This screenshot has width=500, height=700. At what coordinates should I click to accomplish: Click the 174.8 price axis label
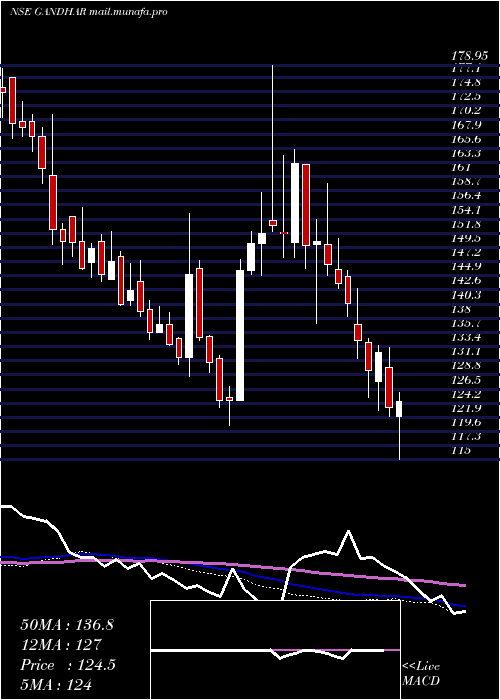[466, 83]
